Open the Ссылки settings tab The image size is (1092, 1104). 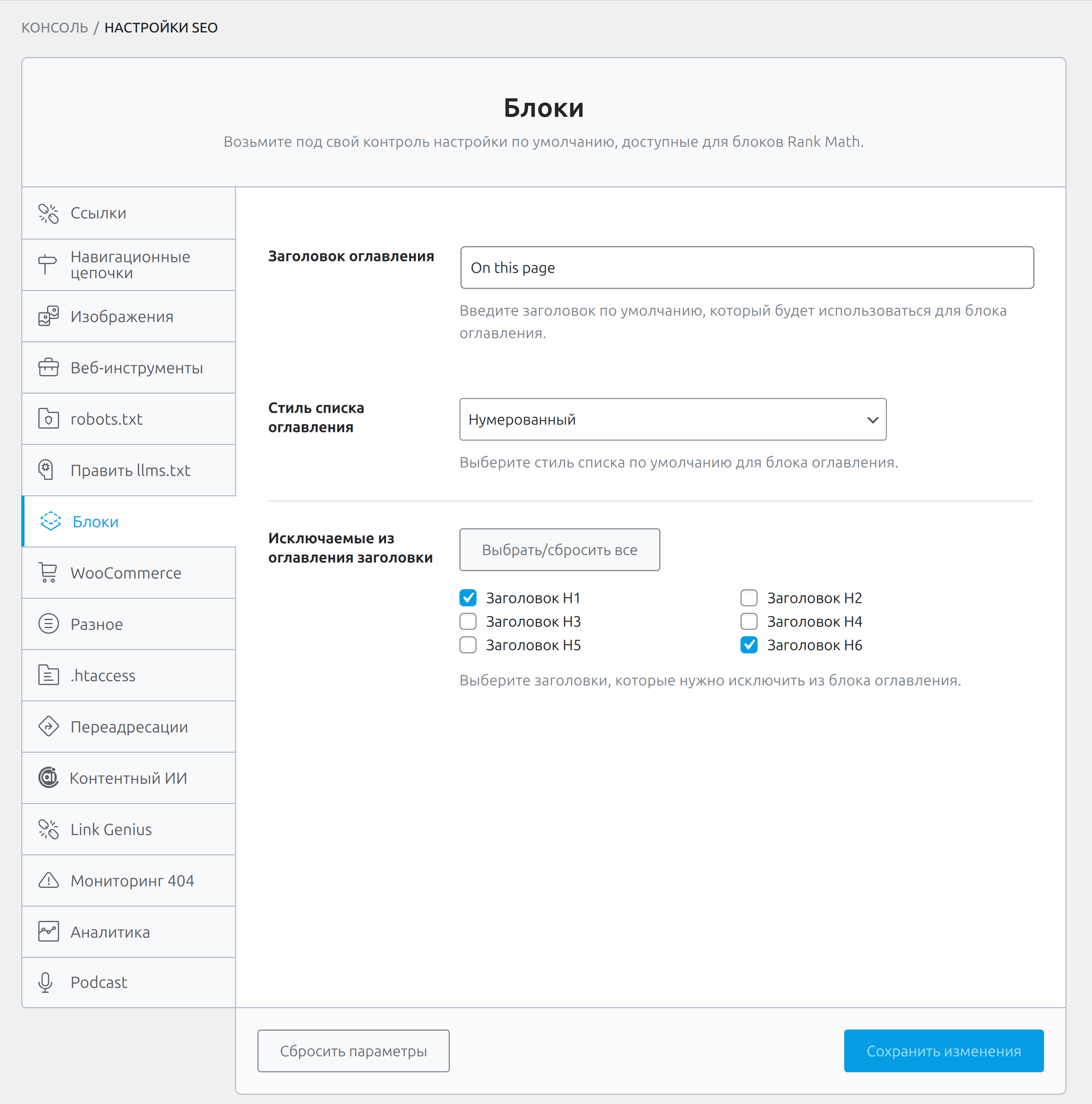click(x=129, y=213)
